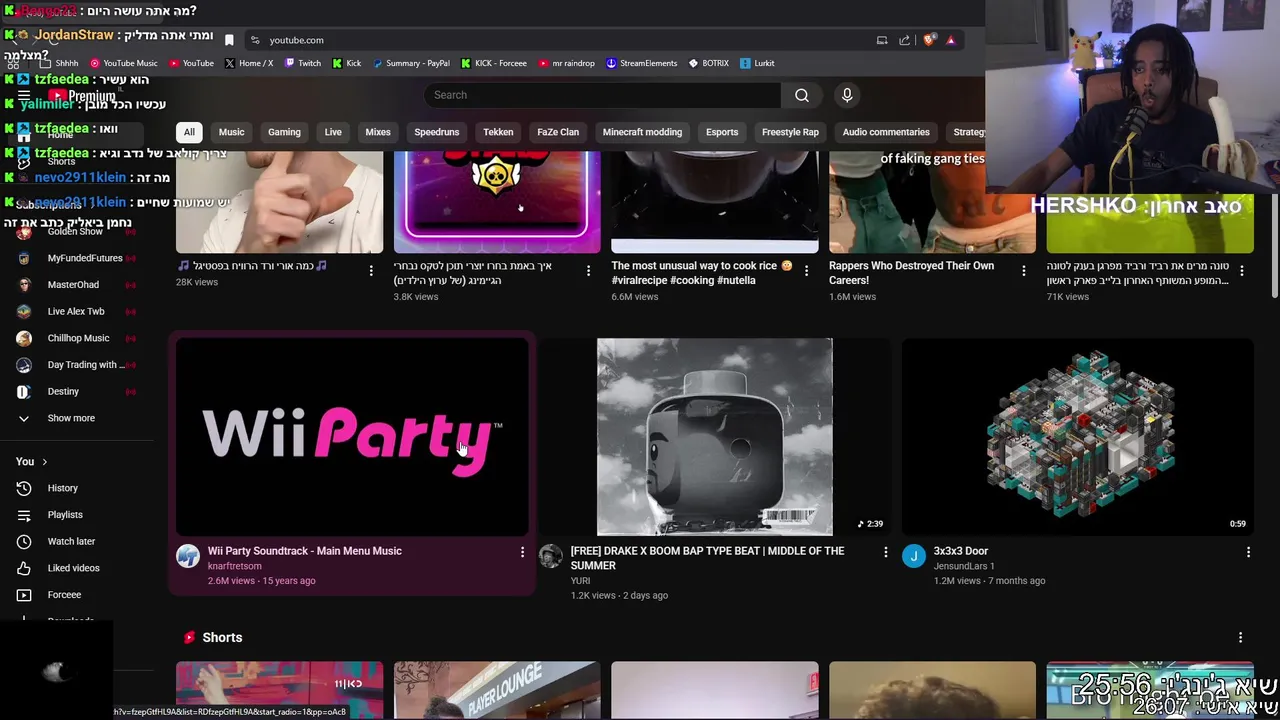Image resolution: width=1280 pixels, height=720 pixels.
Task: Open the Home / X bookmark
Action: pyautogui.click(x=249, y=63)
